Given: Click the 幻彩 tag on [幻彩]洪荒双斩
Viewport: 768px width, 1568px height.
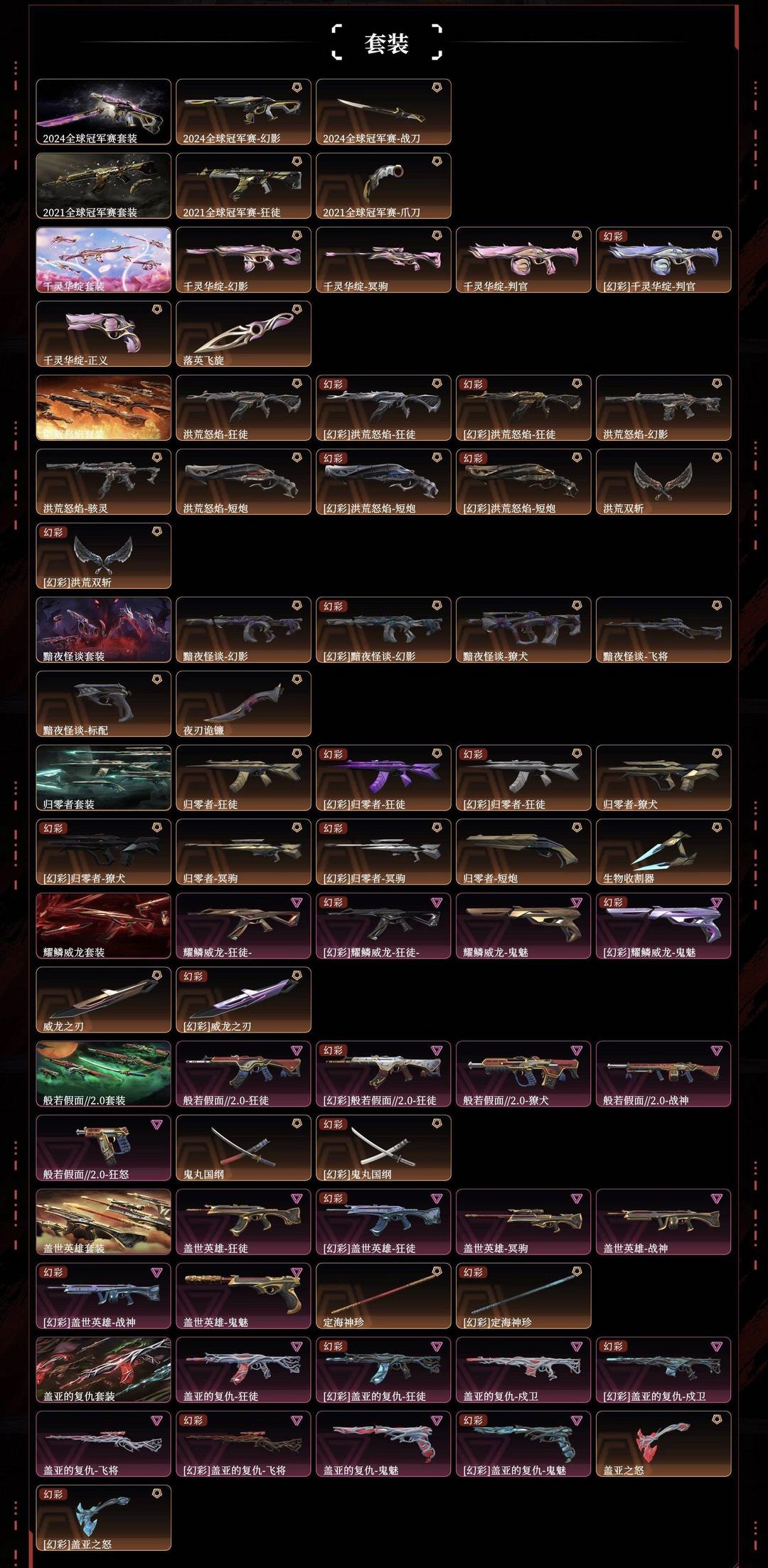Looking at the screenshot, I should click(x=53, y=532).
